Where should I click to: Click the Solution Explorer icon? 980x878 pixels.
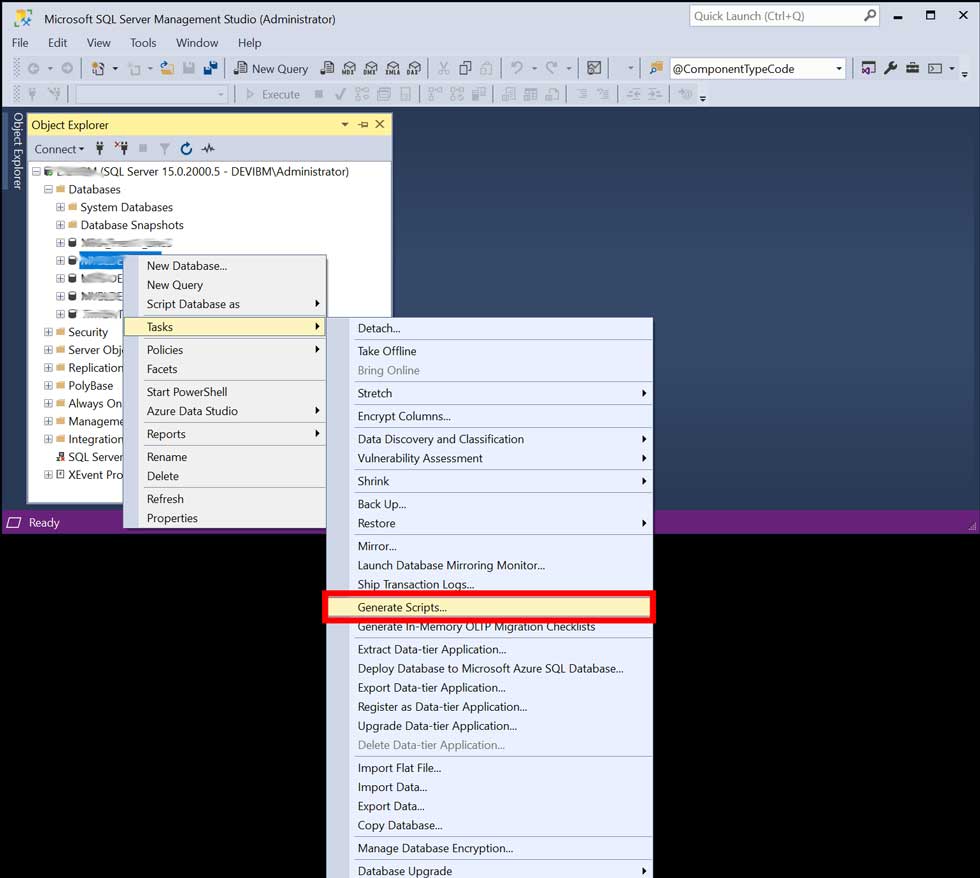pyautogui.click(x=868, y=68)
